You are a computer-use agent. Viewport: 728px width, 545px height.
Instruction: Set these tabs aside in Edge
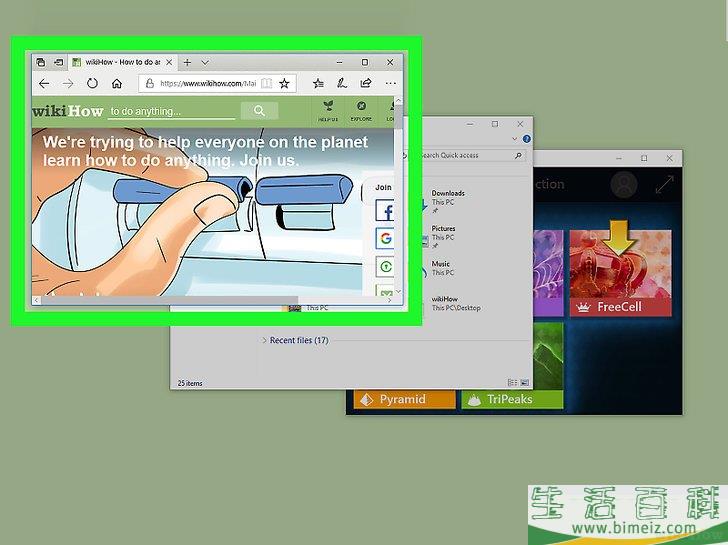pos(58,62)
